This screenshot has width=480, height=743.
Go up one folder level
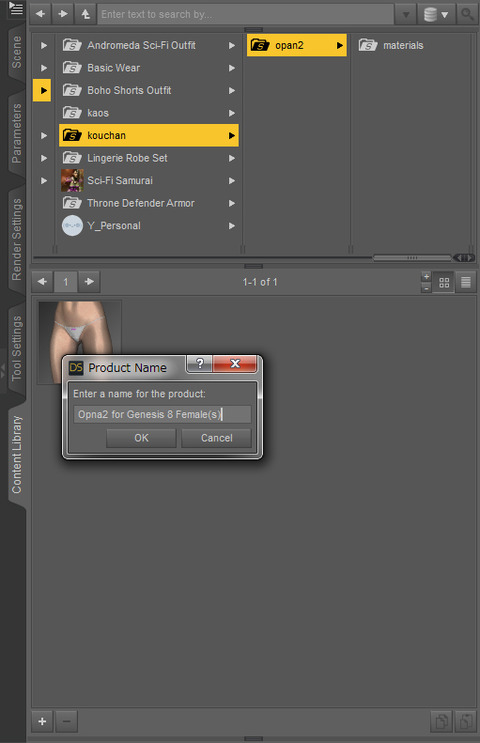pyautogui.click(x=85, y=14)
